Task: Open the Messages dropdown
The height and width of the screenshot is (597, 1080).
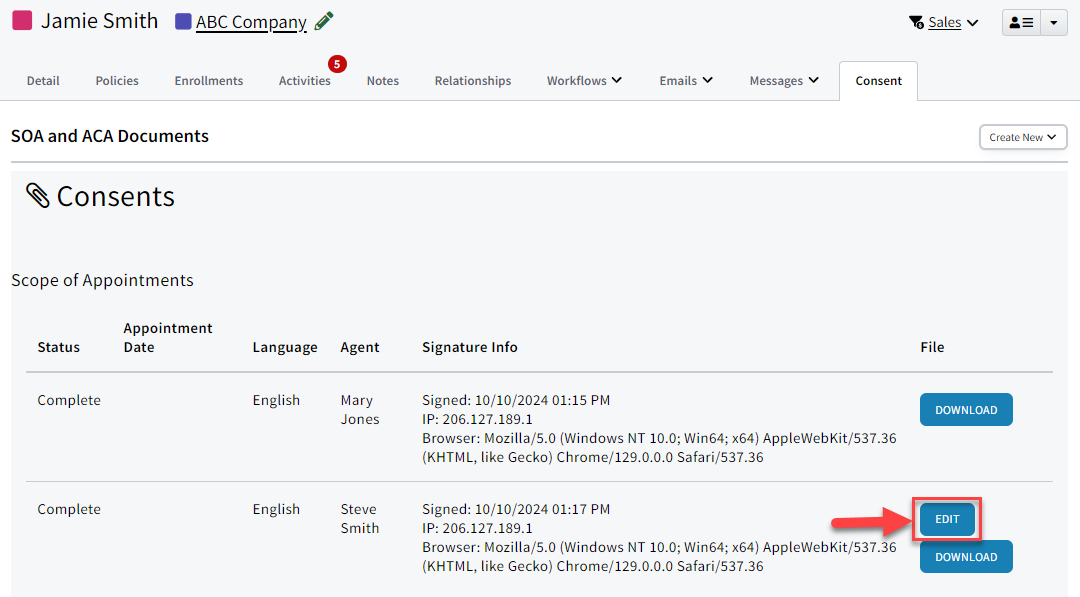Action: click(784, 80)
